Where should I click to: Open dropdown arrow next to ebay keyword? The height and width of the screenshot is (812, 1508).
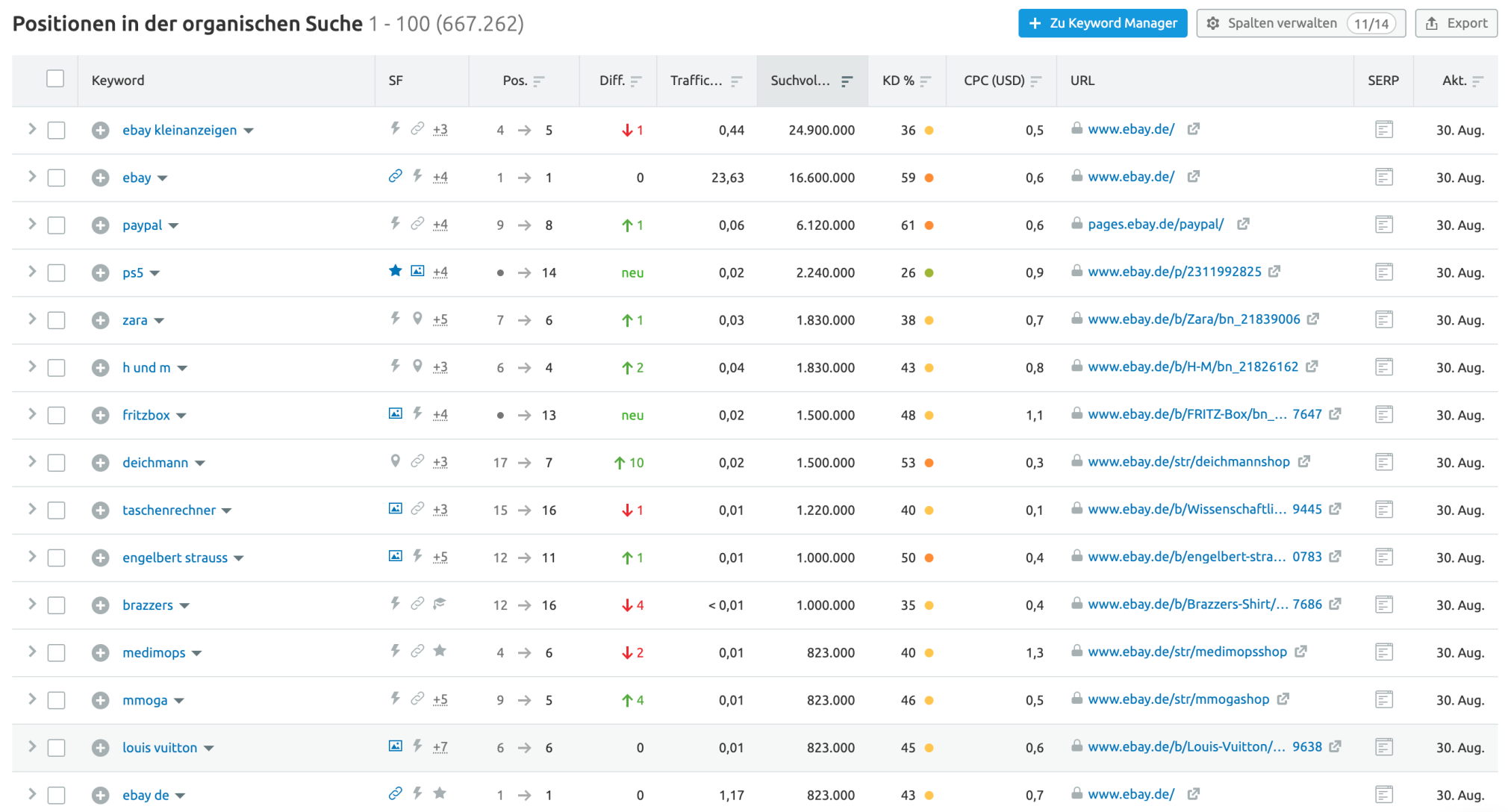pos(163,178)
